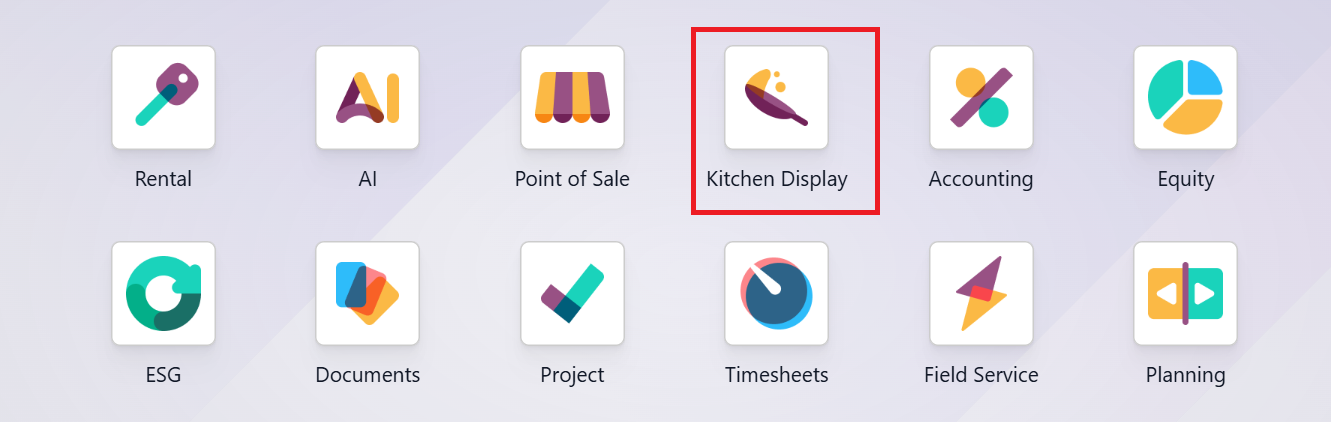Image resolution: width=1331 pixels, height=422 pixels.
Task: Launch the AI app icon
Action: (367, 97)
